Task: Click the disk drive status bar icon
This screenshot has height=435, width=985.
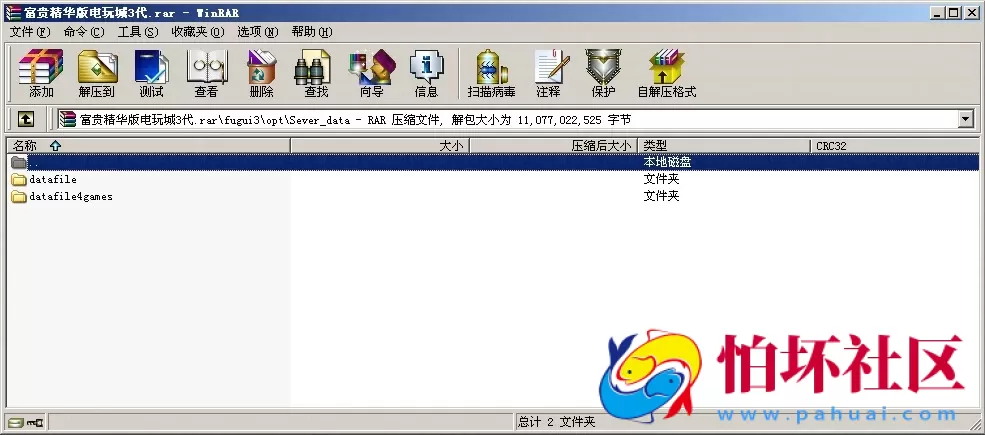Action: click(16, 422)
